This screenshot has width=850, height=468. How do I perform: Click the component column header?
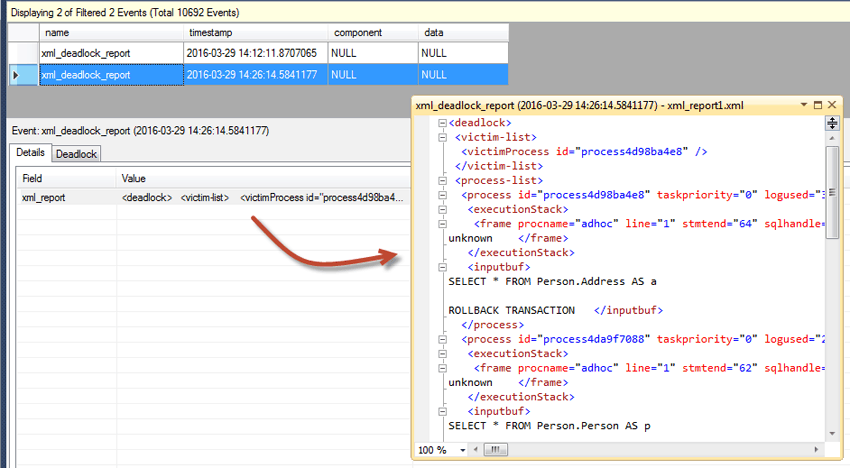point(373,33)
